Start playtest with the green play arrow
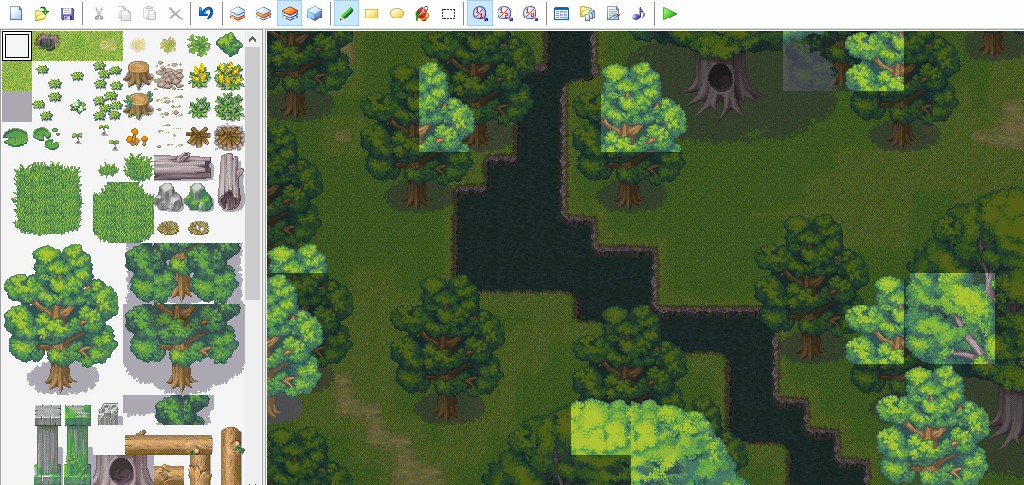Image resolution: width=1024 pixels, height=485 pixels. [669, 13]
